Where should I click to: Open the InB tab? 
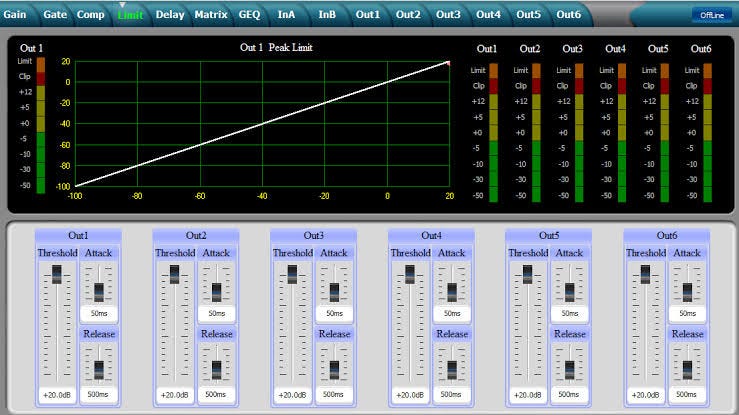327,15
